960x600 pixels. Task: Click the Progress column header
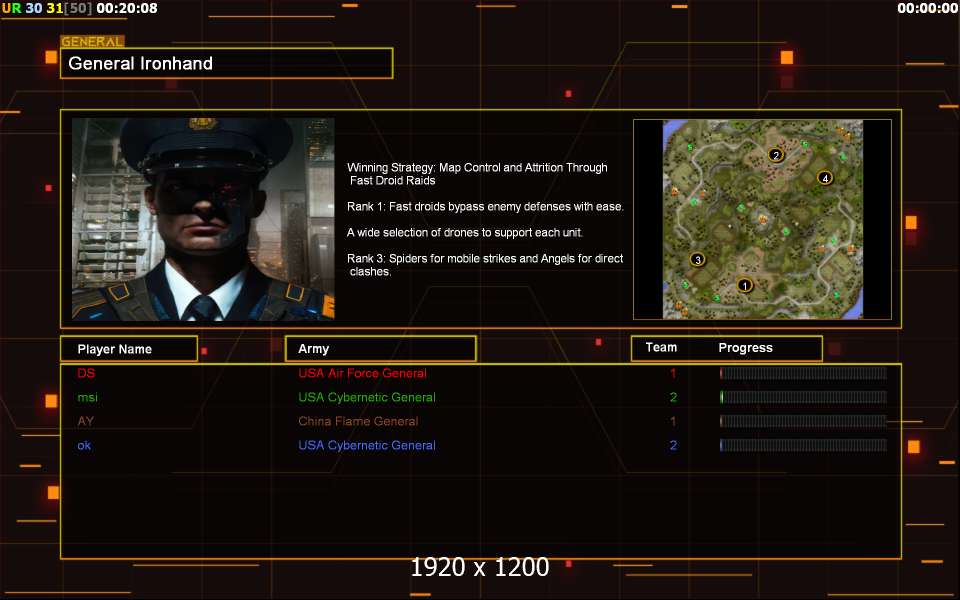point(745,348)
